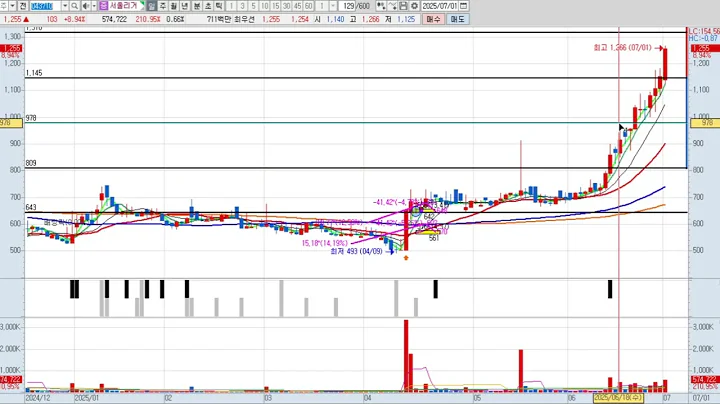Click the purple market badge beside 서울리거
Viewport: 720px width, 404px height.
(x=103, y=6)
